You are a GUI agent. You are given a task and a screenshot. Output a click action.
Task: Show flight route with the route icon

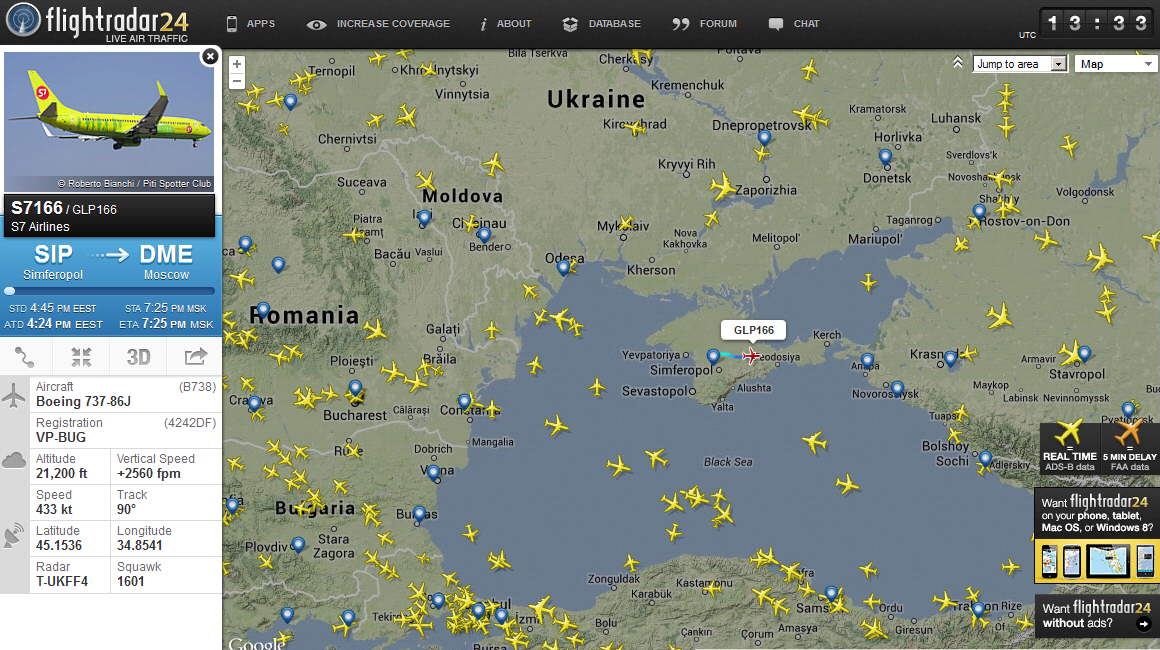[25, 357]
